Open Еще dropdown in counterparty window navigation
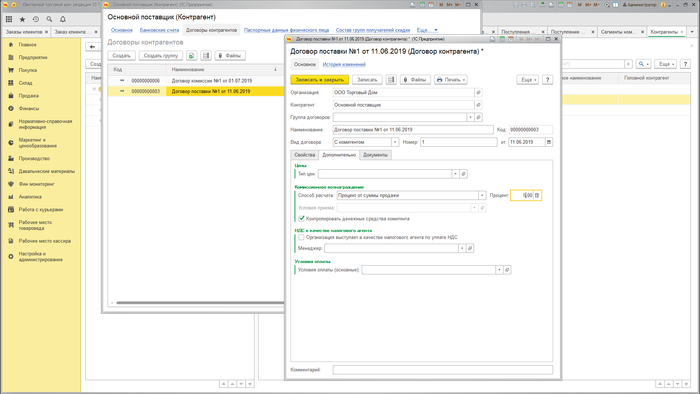The height and width of the screenshot is (394, 700). click(x=427, y=30)
